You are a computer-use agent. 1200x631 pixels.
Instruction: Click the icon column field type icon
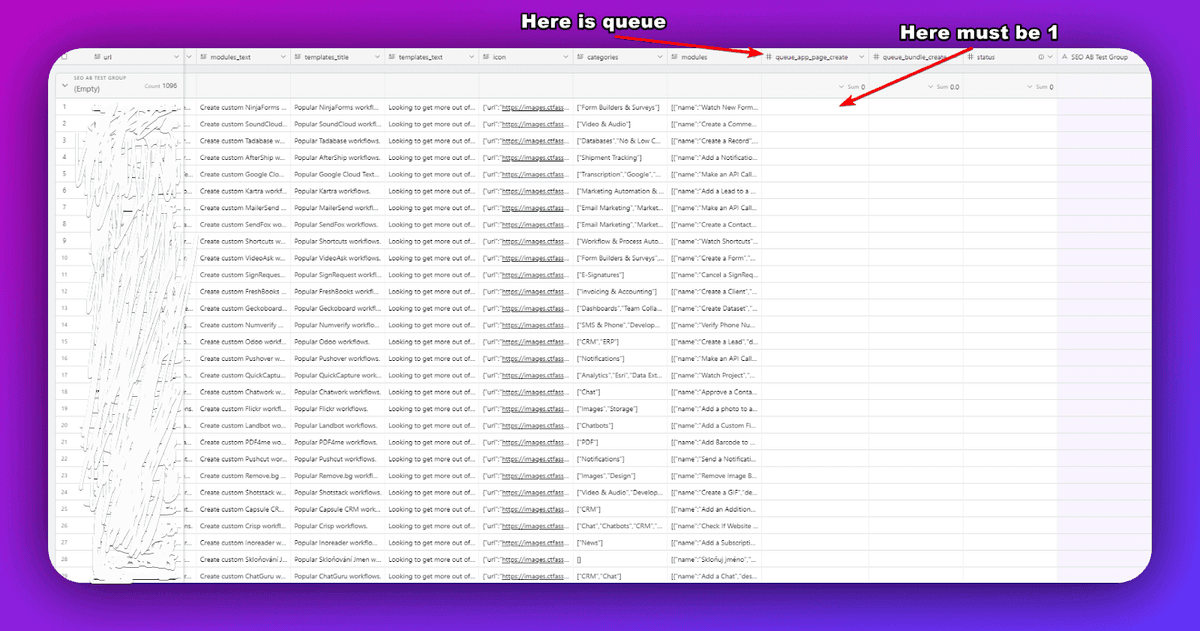(486, 58)
